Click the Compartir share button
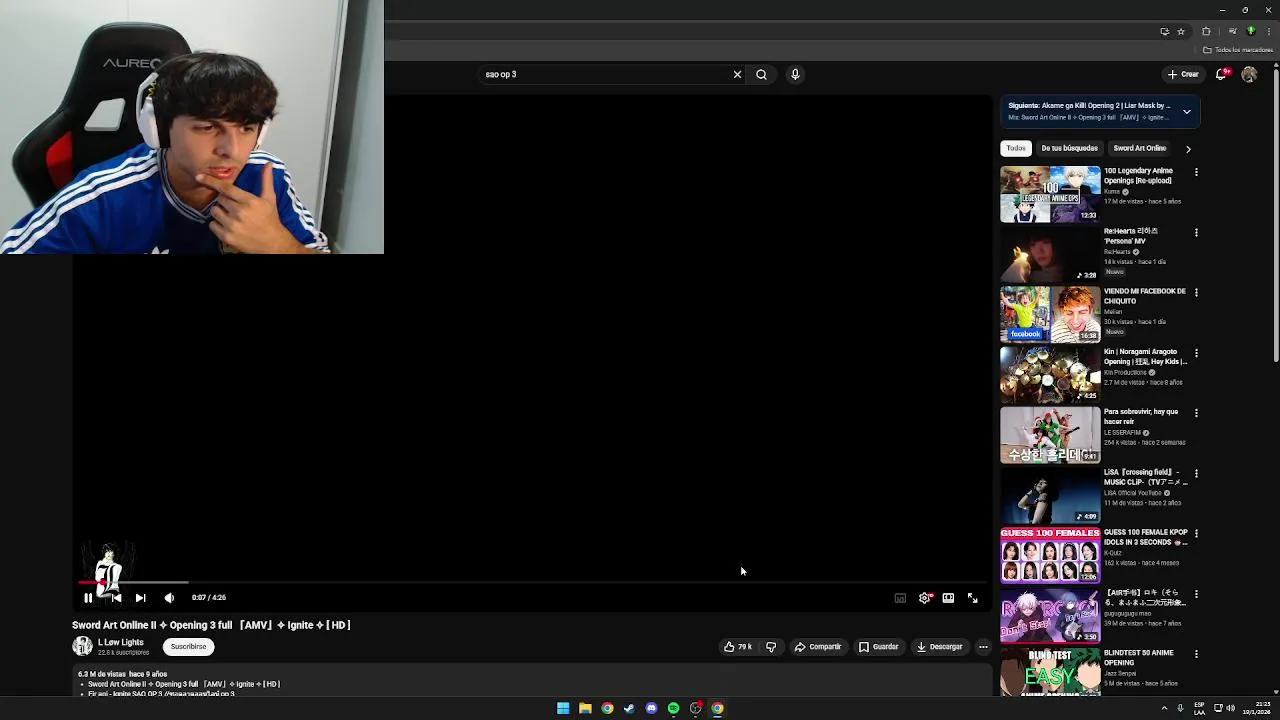This screenshot has height=720, width=1280. click(x=818, y=647)
